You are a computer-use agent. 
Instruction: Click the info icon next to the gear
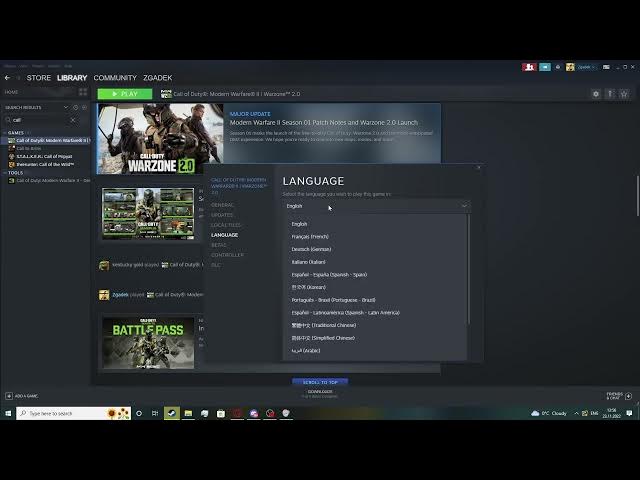(x=610, y=94)
